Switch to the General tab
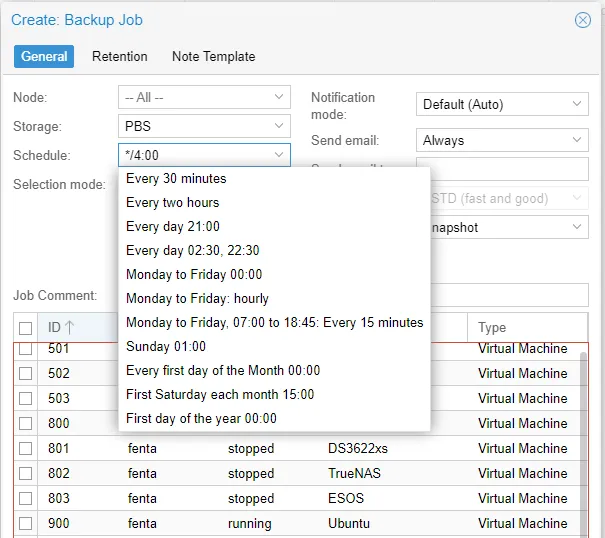The width and height of the screenshot is (605, 538). pyautogui.click(x=44, y=56)
